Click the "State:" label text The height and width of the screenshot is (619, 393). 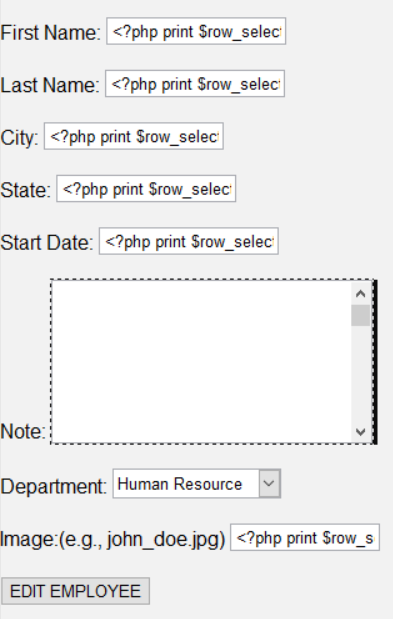[x=26, y=190]
